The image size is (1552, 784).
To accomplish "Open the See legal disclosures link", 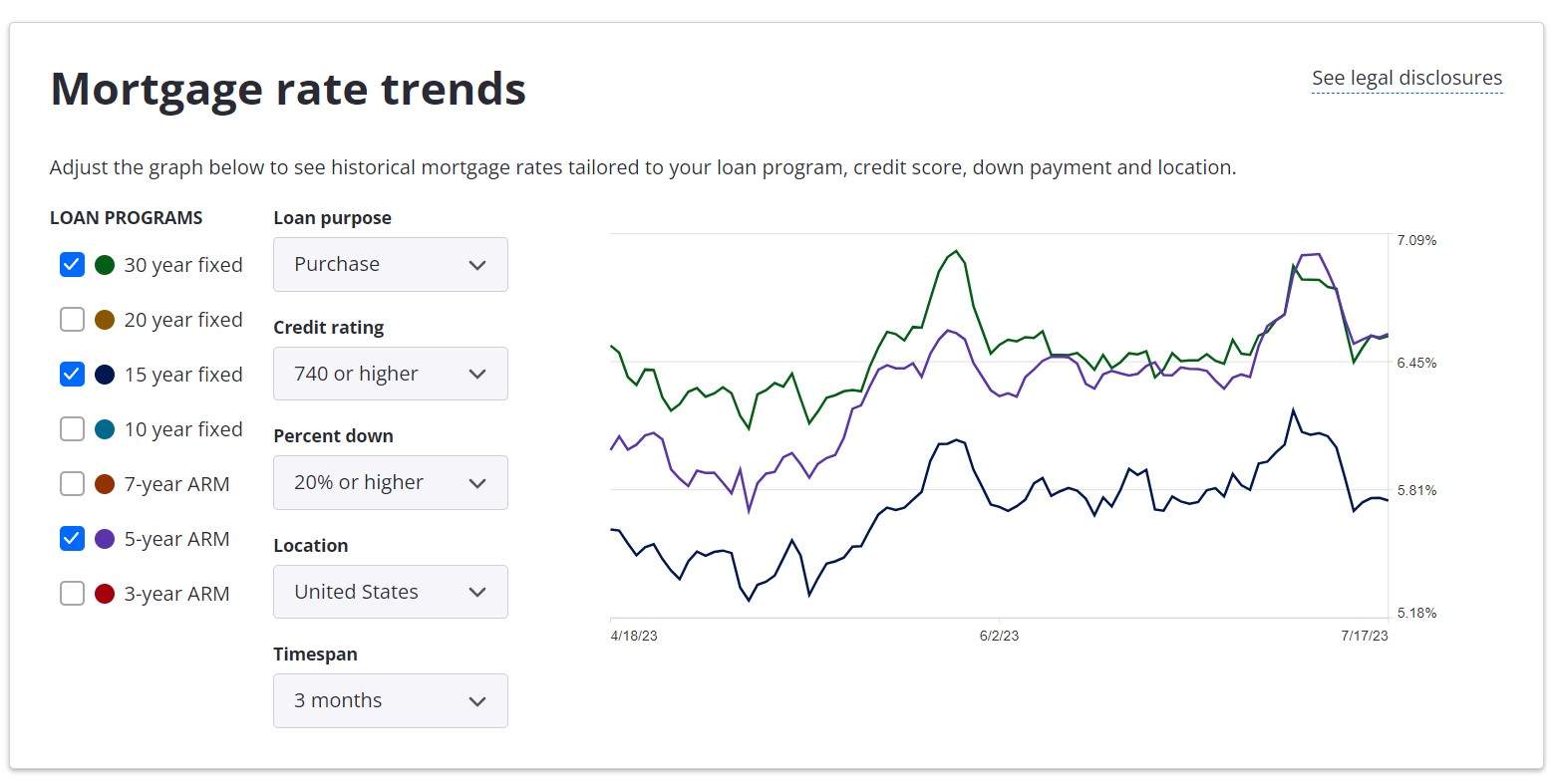I will (1406, 78).
